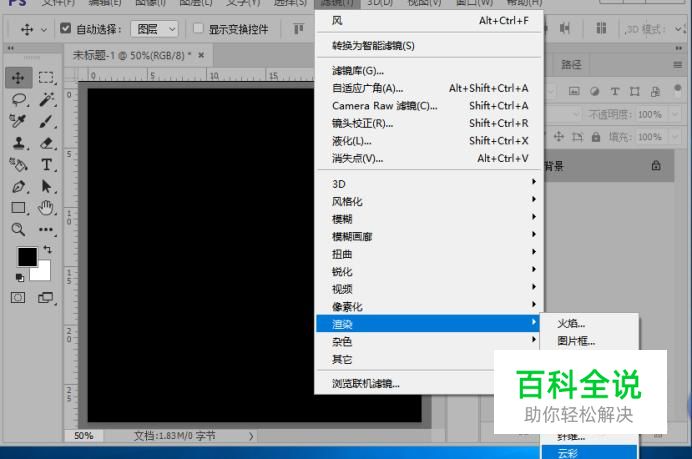Choose 云彩 in the render submenu
692x459 pixels.
point(589,453)
